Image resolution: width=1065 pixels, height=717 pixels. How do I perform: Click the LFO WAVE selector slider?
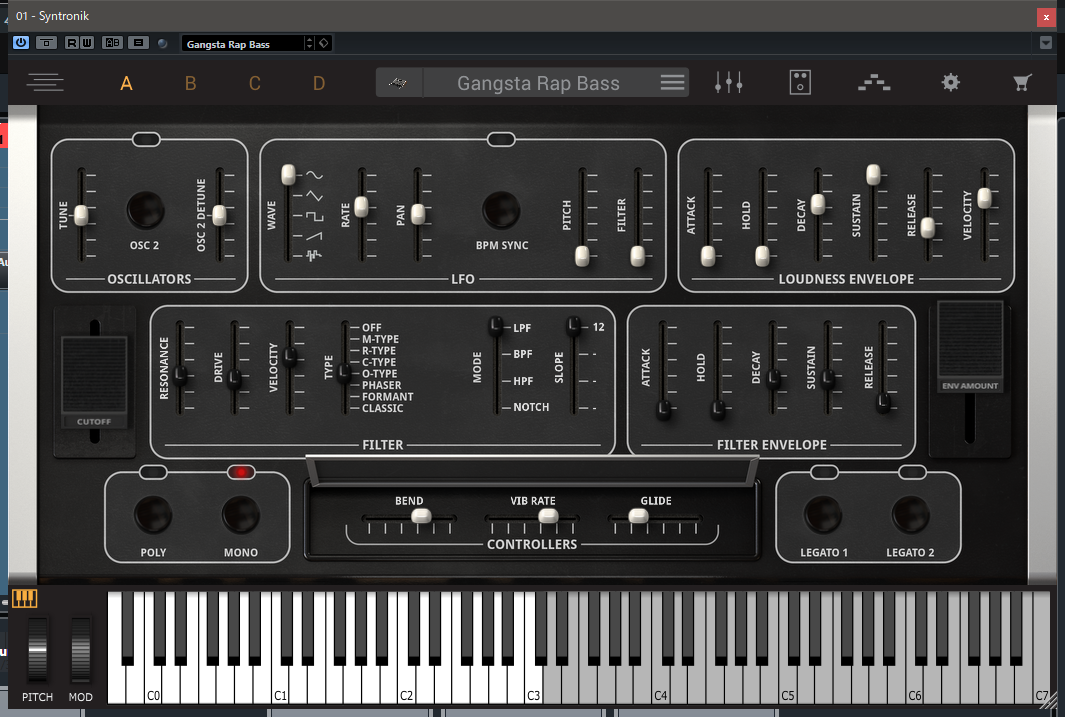[x=289, y=174]
